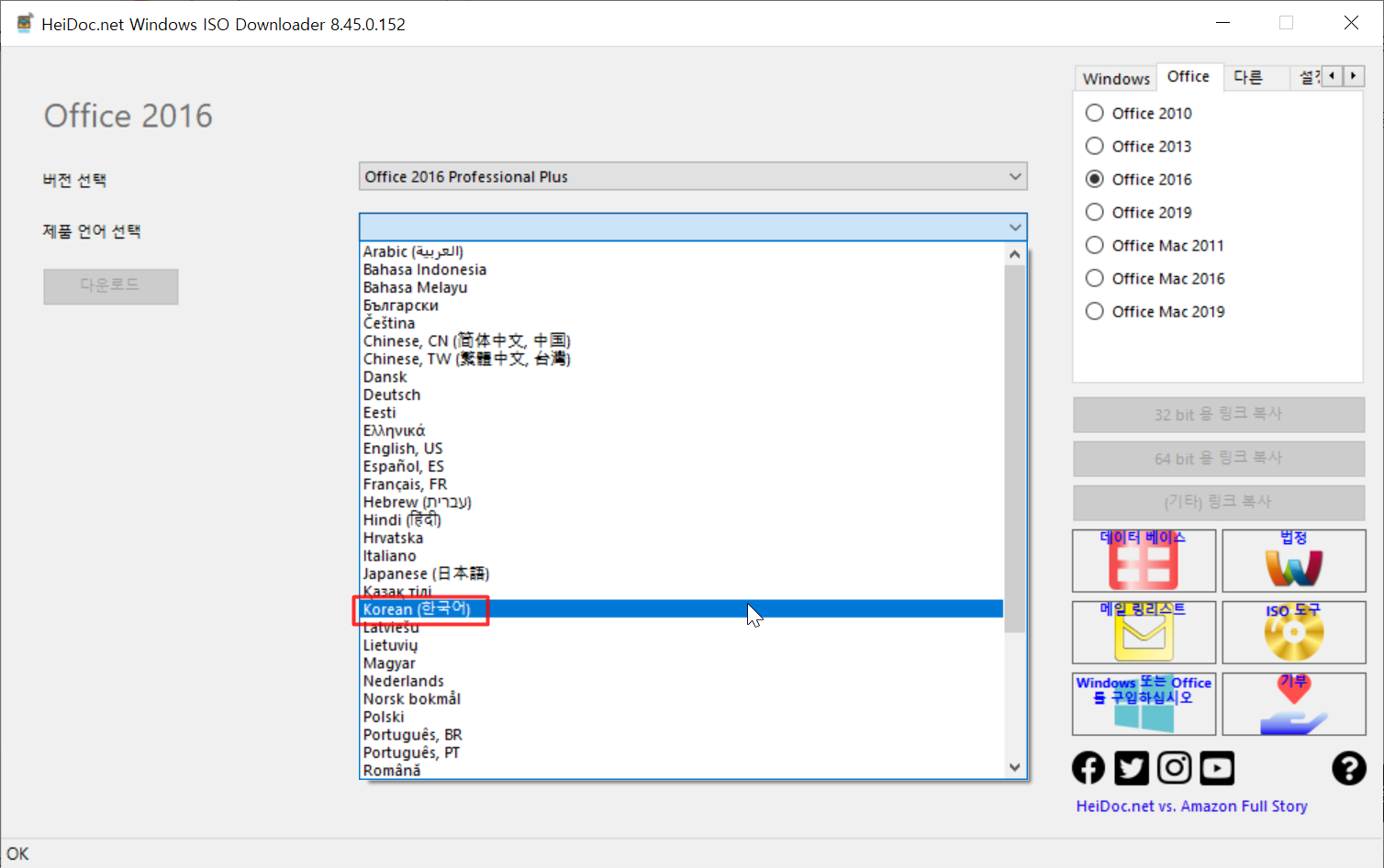Open the Twitter icon link

click(x=1132, y=768)
